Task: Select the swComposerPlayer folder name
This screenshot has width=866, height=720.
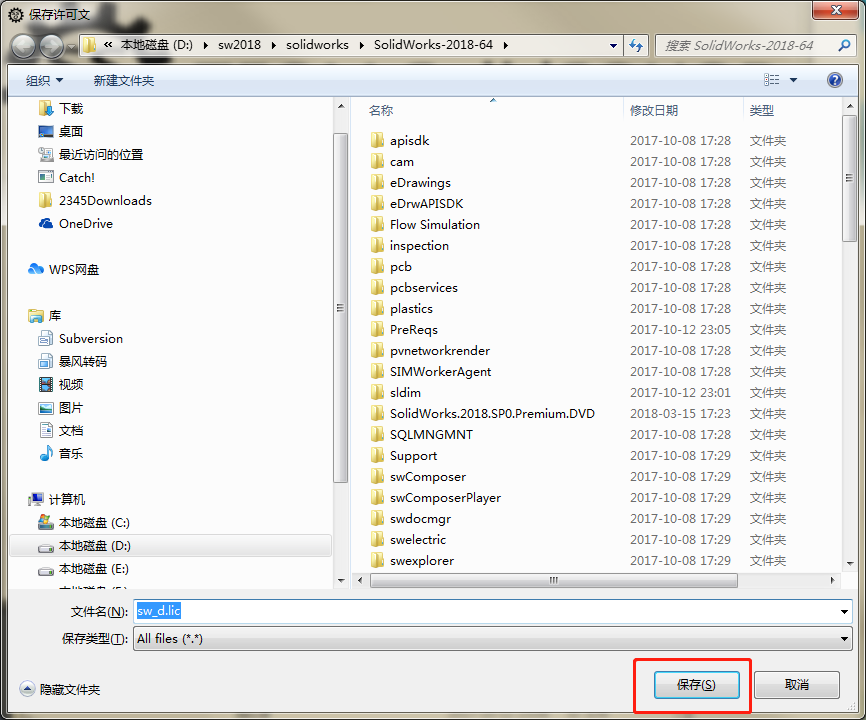Action: [x=445, y=497]
